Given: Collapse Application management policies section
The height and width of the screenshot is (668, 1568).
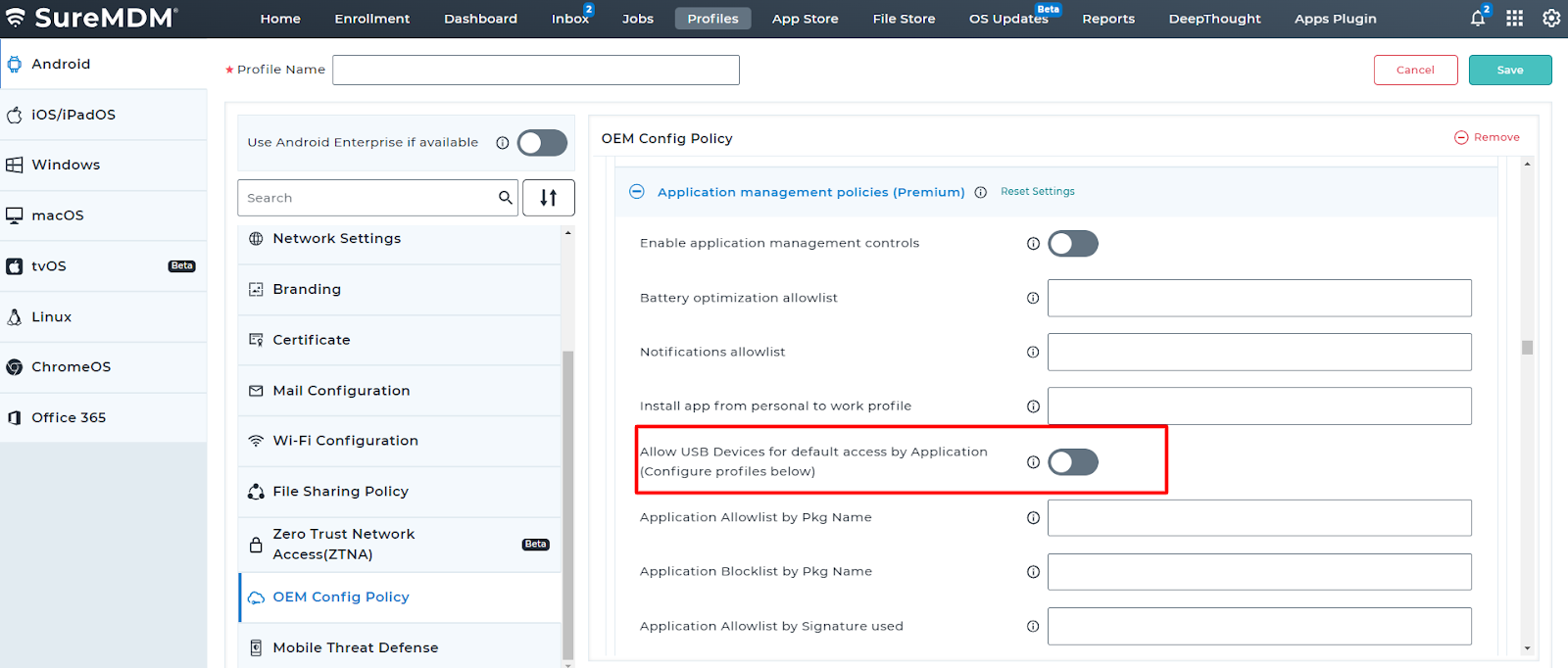Looking at the screenshot, I should coord(637,192).
